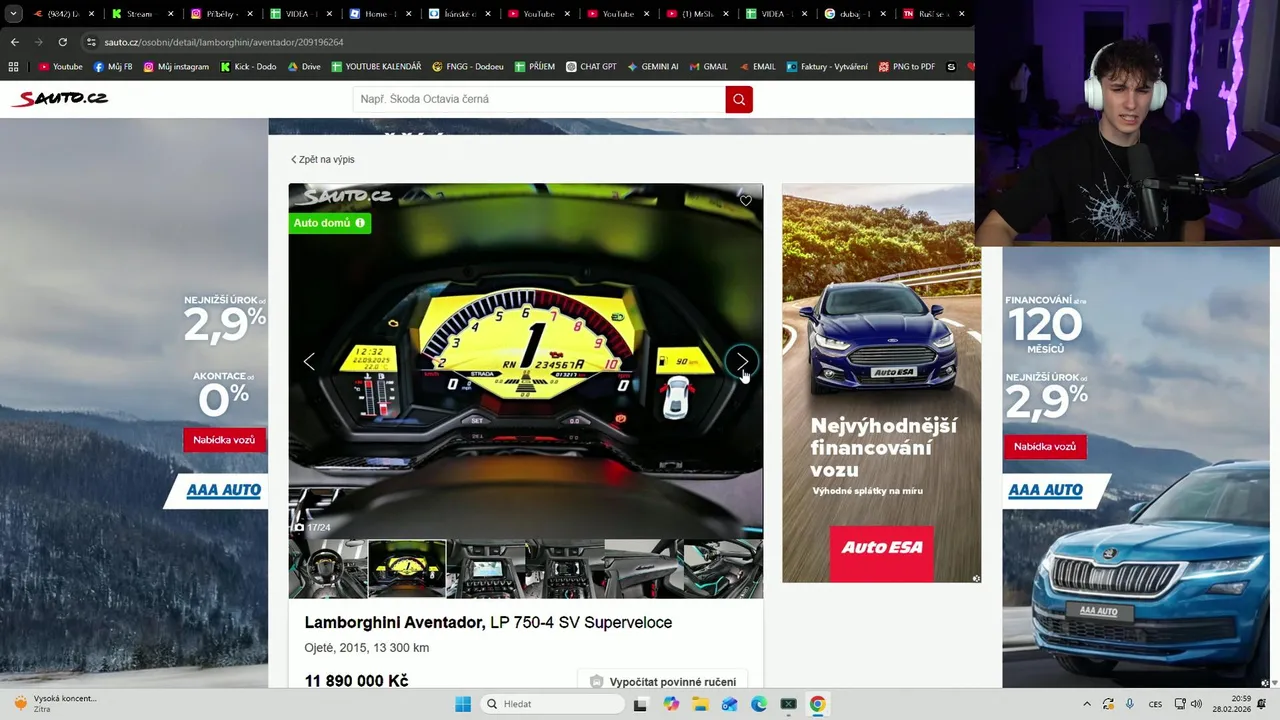Screen dimensions: 1280x720
Task: View site information icon in address bar
Action: (91, 42)
